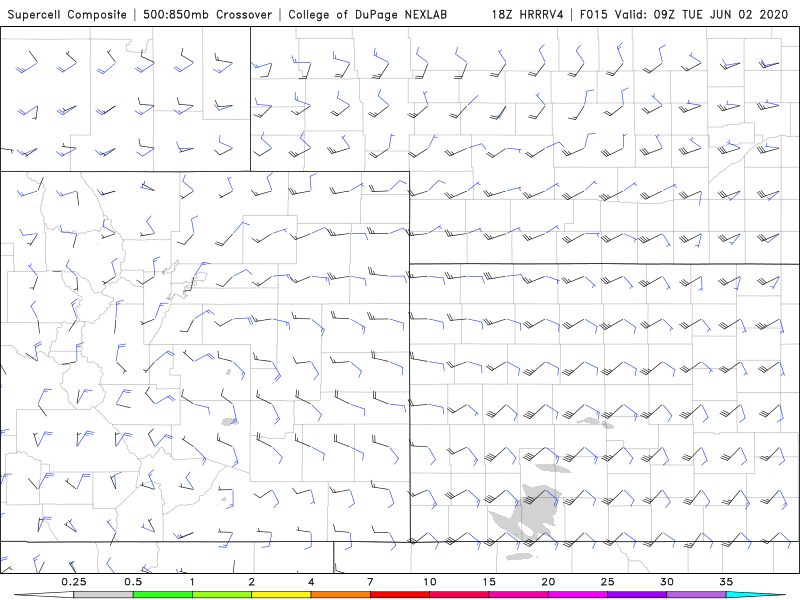This screenshot has width=800, height=600.
Task: Click the "10" scale label
Action: 430,582
